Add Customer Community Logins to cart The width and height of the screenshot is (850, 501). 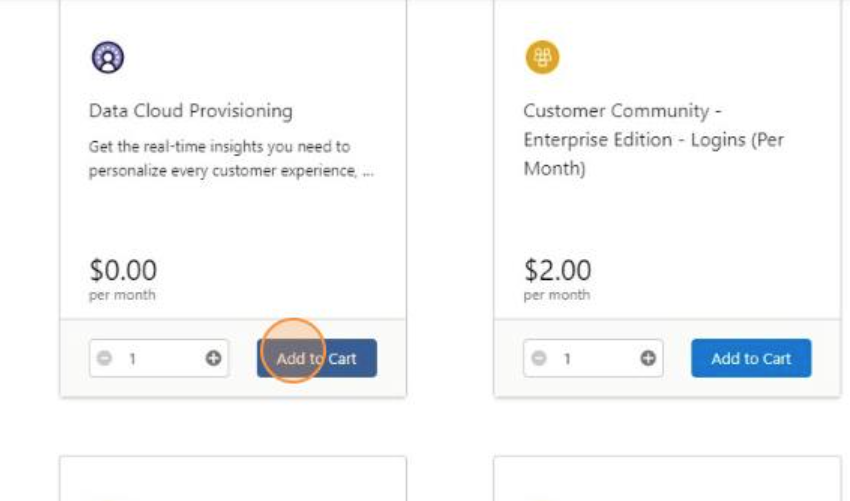click(x=751, y=358)
